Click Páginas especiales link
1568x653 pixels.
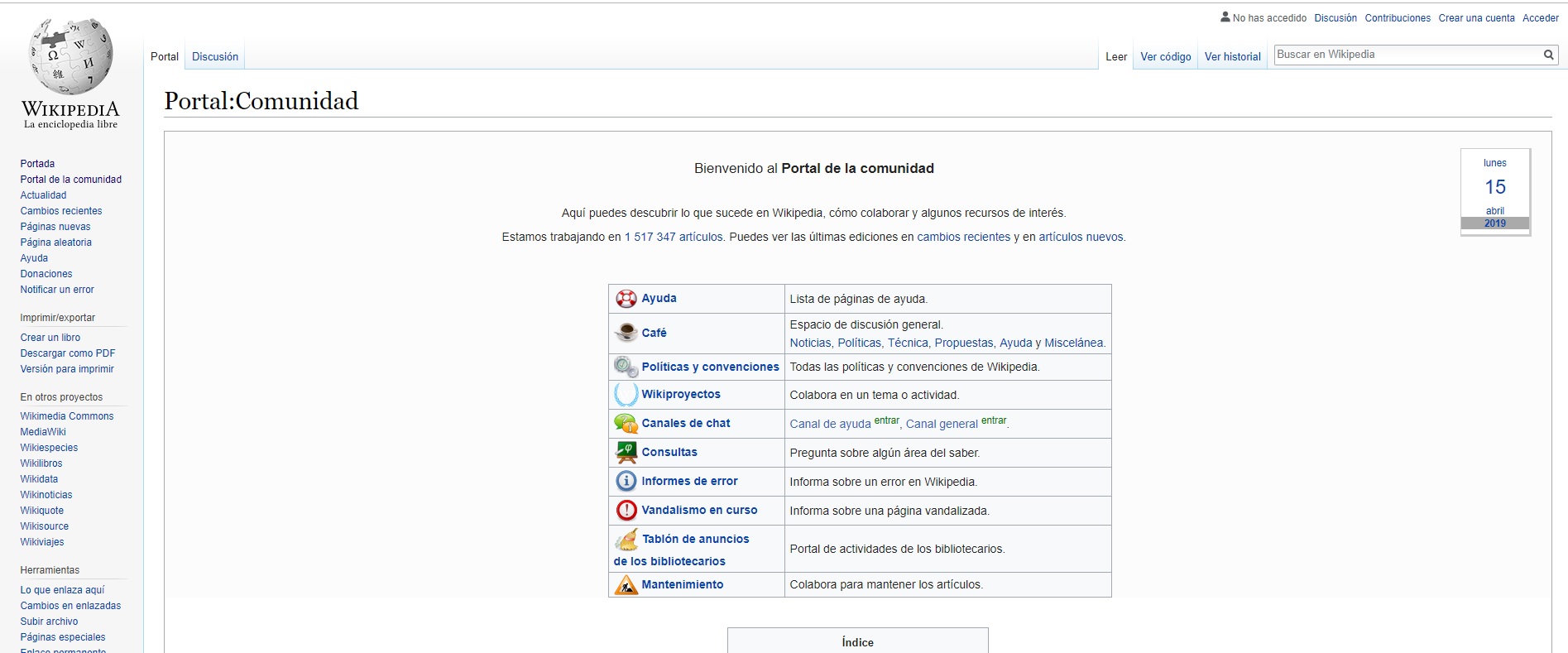(63, 637)
